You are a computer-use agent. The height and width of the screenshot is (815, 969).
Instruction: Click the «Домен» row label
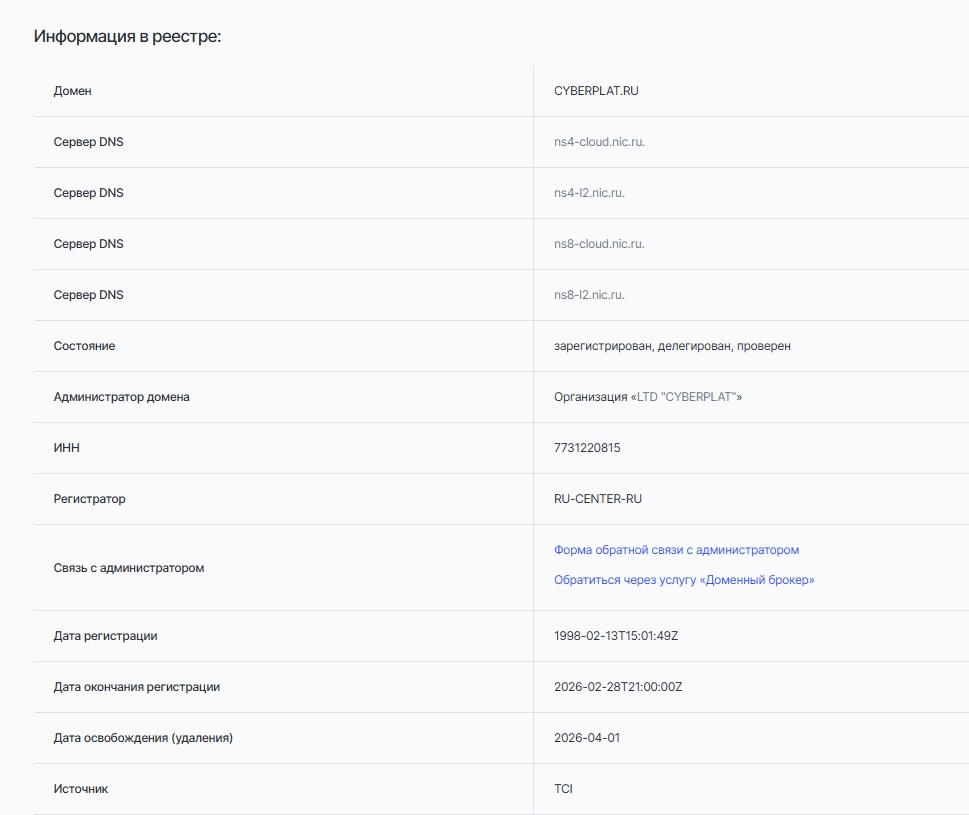(x=72, y=91)
